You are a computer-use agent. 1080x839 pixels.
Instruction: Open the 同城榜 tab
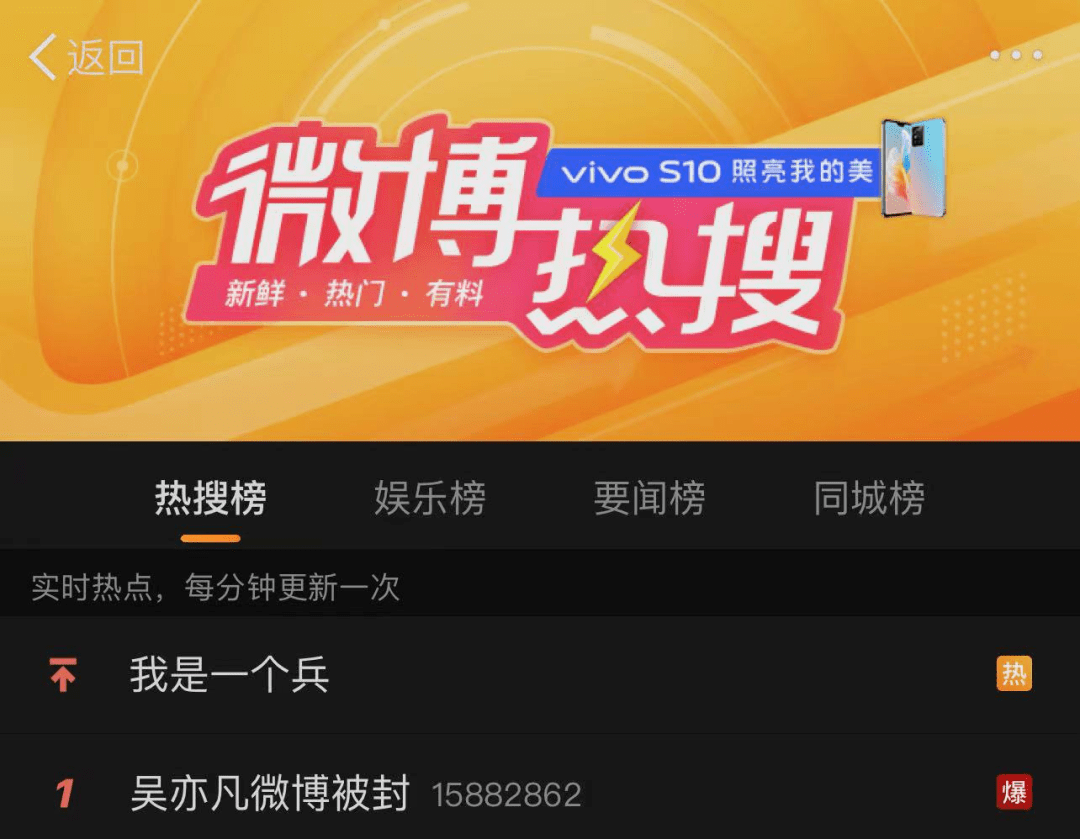(x=869, y=498)
